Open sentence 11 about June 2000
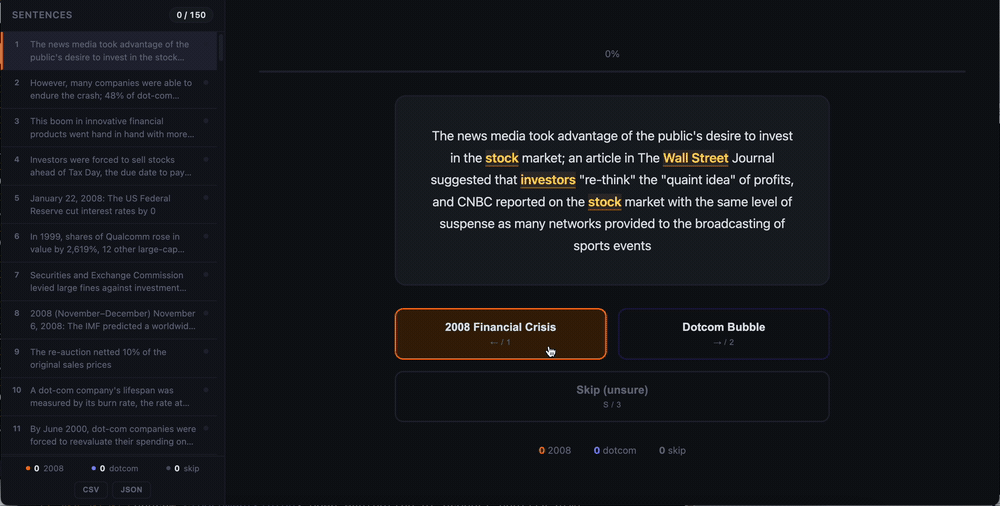This screenshot has height=506, width=1000. click(x=108, y=435)
